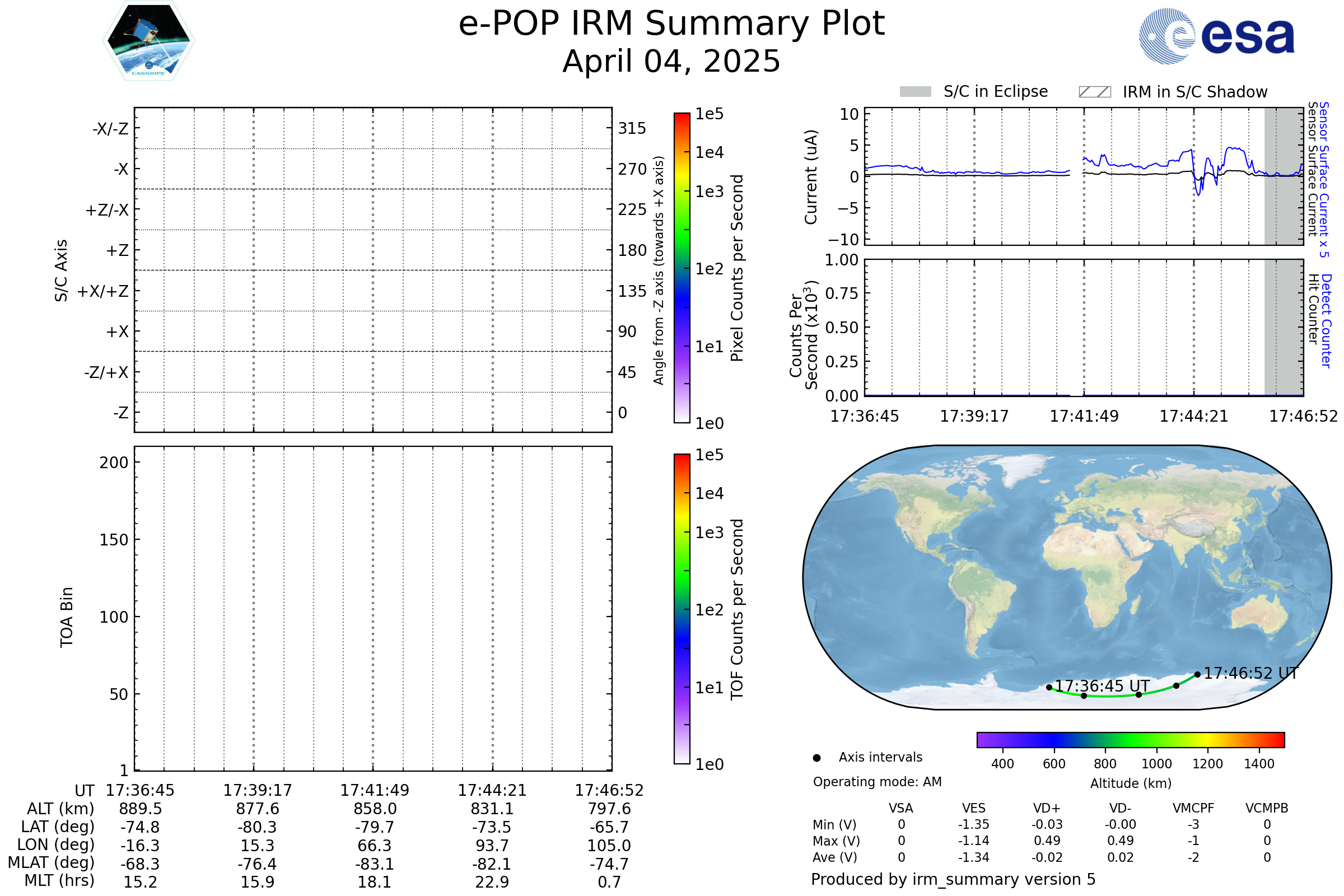Click the April 04, 2025 date heading
The width and height of the screenshot is (1344, 896).
(x=671, y=61)
